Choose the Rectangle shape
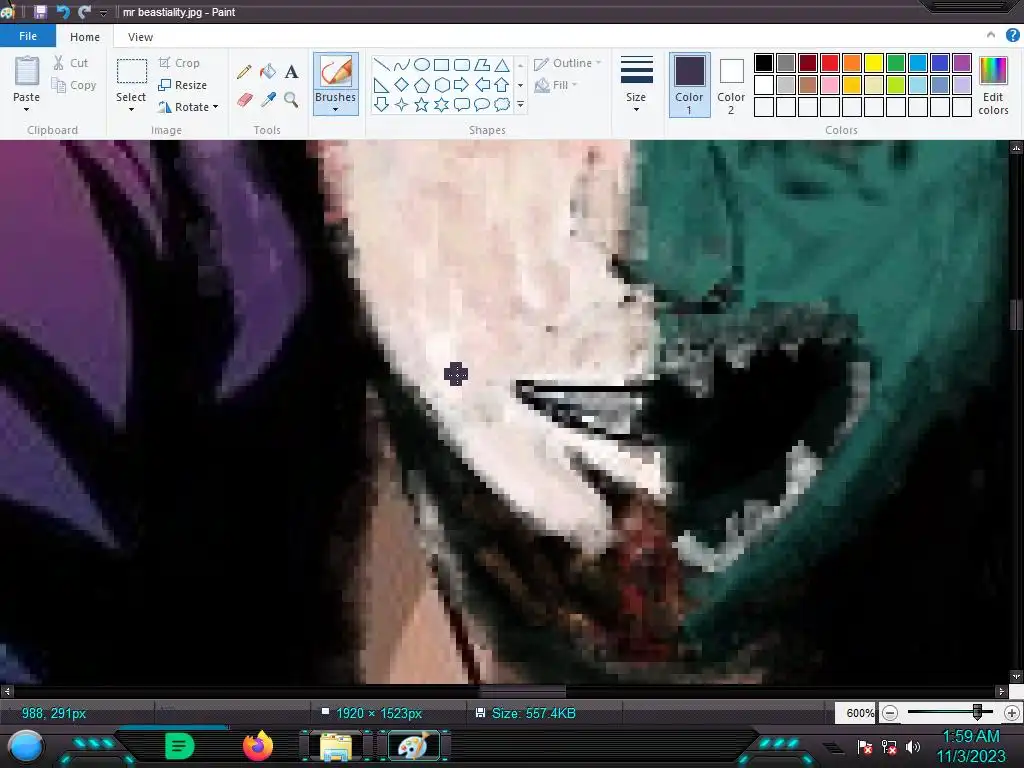 [x=441, y=65]
